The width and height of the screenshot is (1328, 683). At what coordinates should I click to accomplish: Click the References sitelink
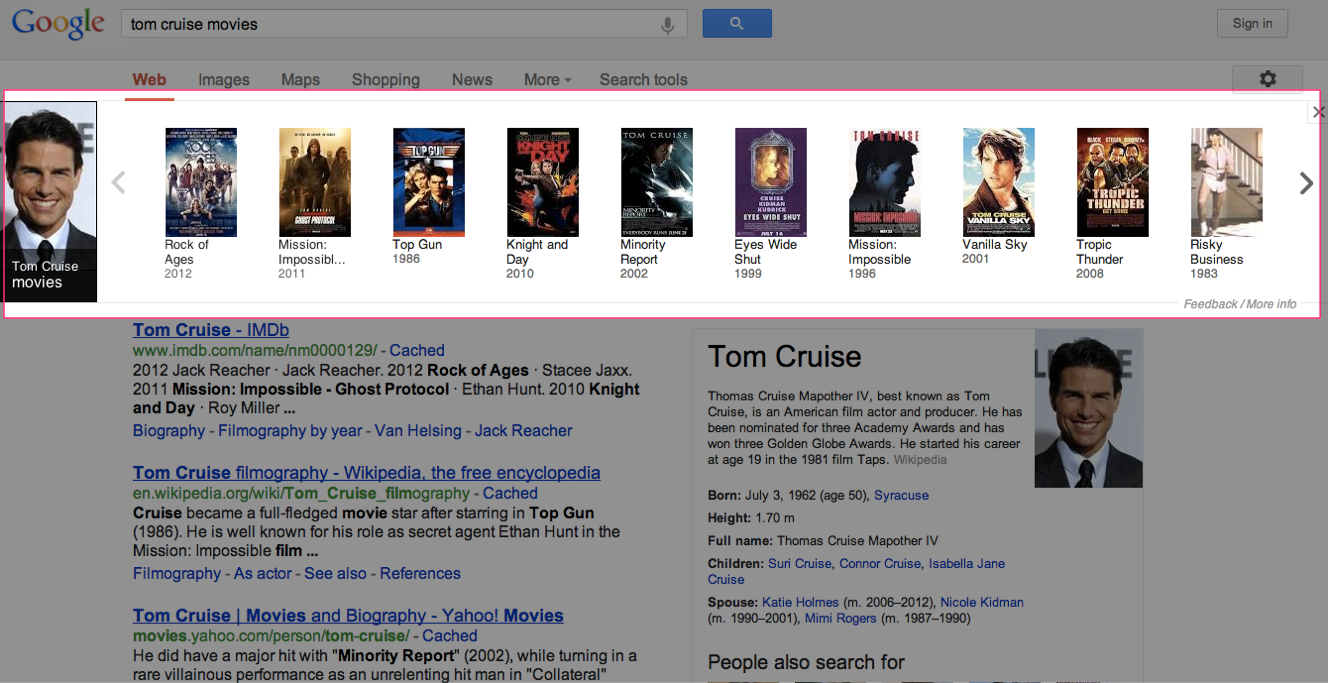click(420, 574)
